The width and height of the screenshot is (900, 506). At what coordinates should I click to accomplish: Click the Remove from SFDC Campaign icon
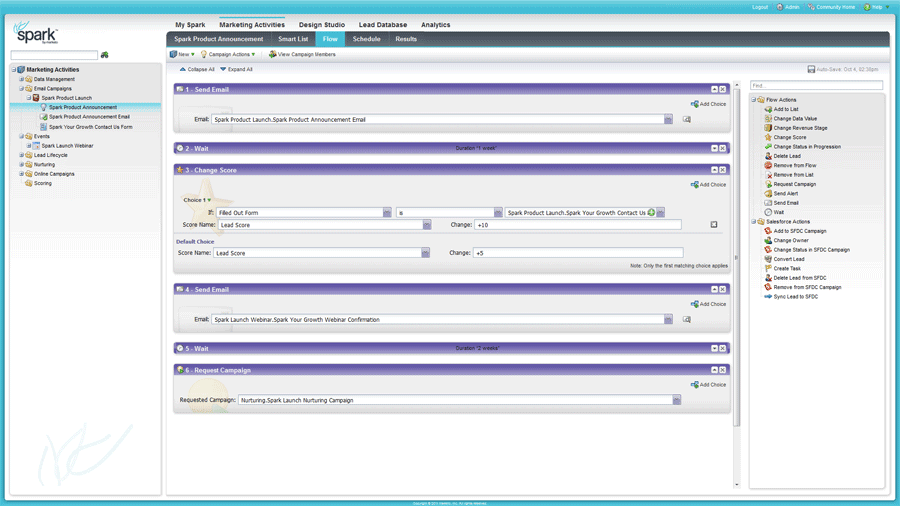768,287
